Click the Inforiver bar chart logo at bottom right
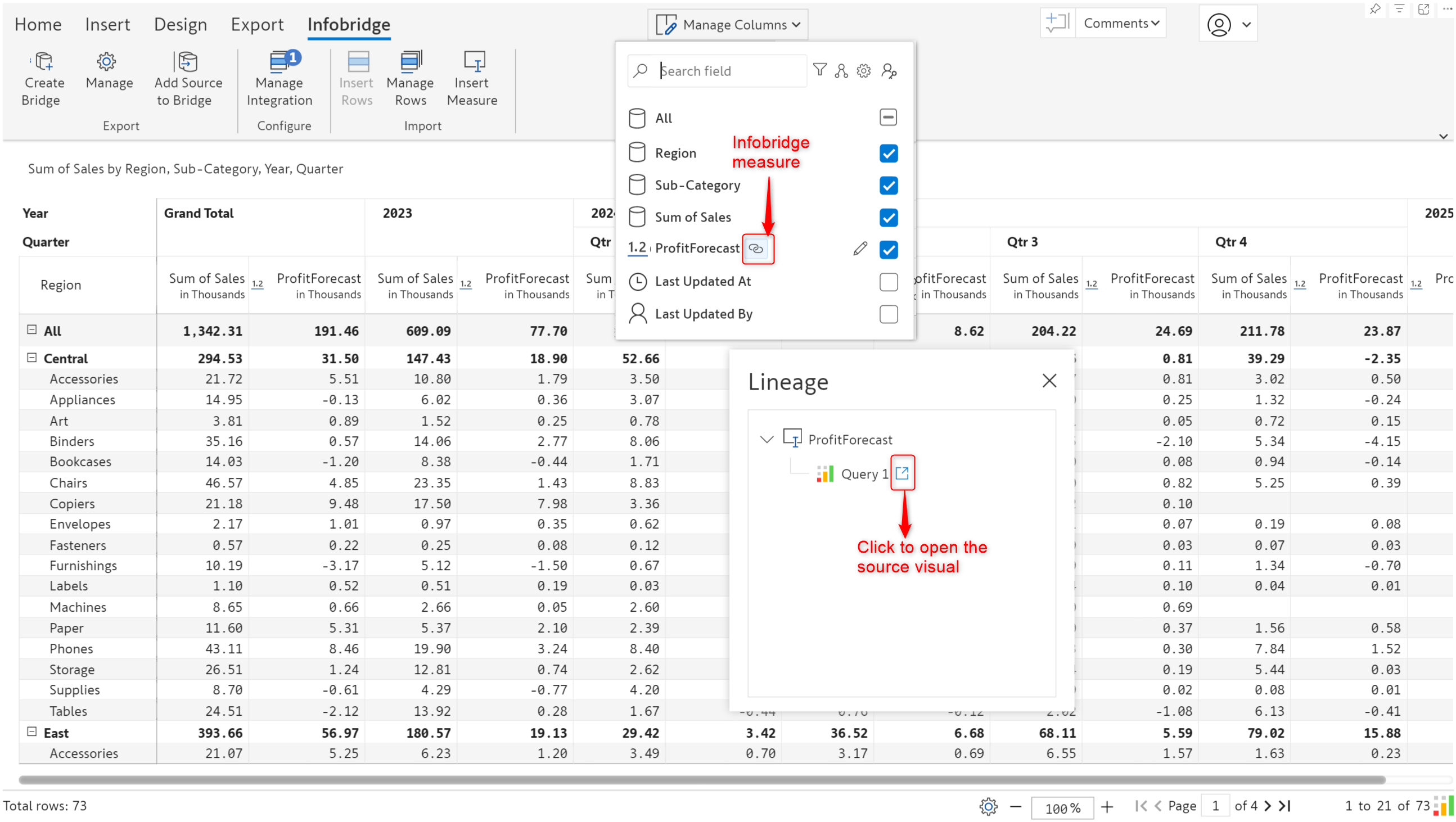 [1443, 806]
